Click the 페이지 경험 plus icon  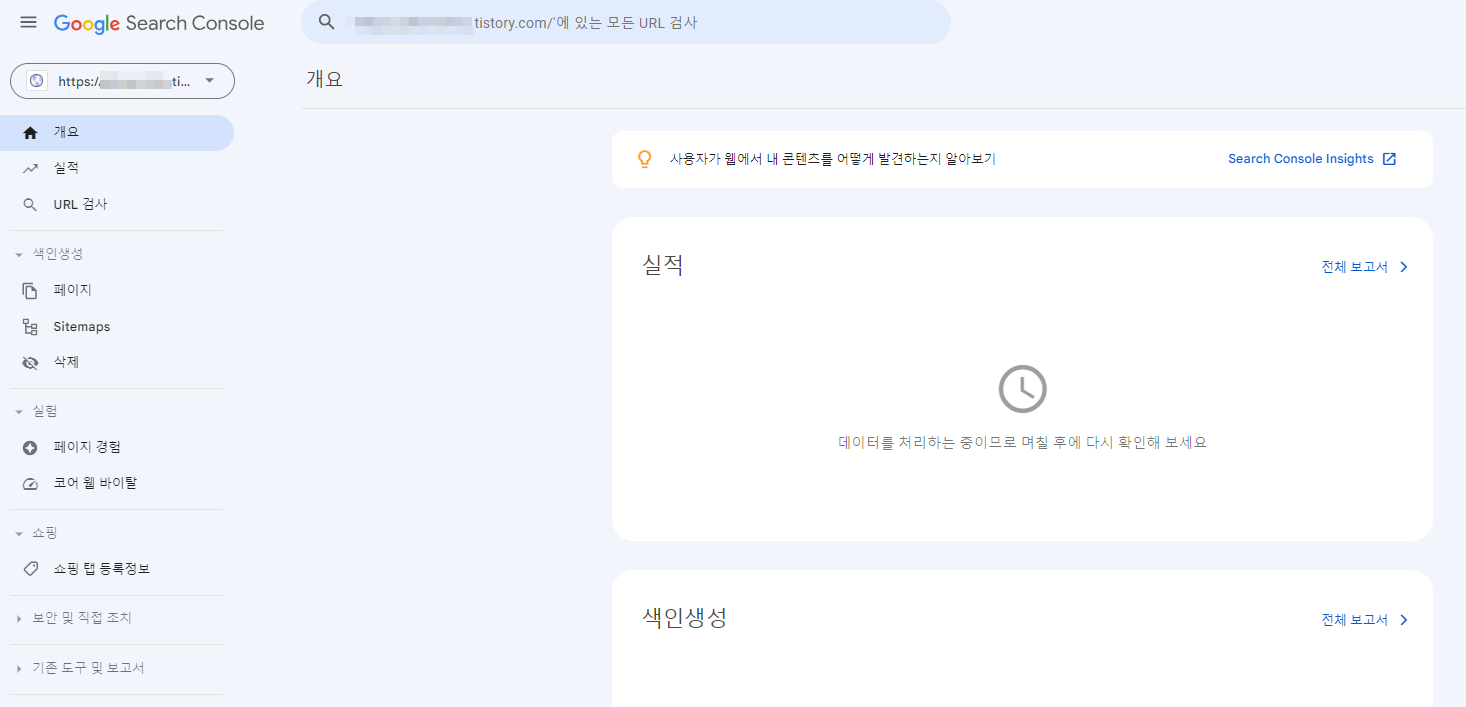31,446
